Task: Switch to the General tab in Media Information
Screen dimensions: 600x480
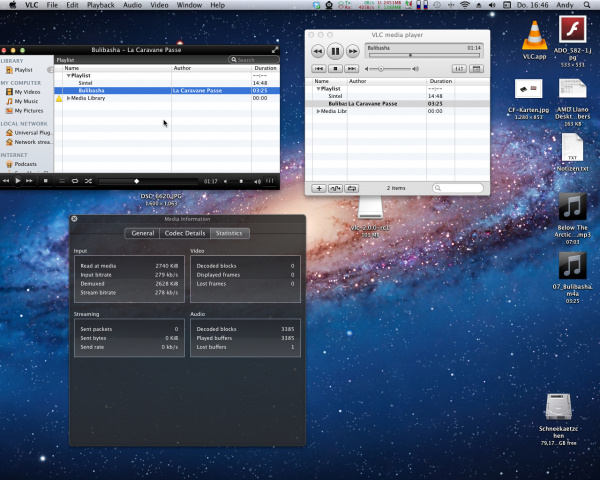Action: pos(142,233)
